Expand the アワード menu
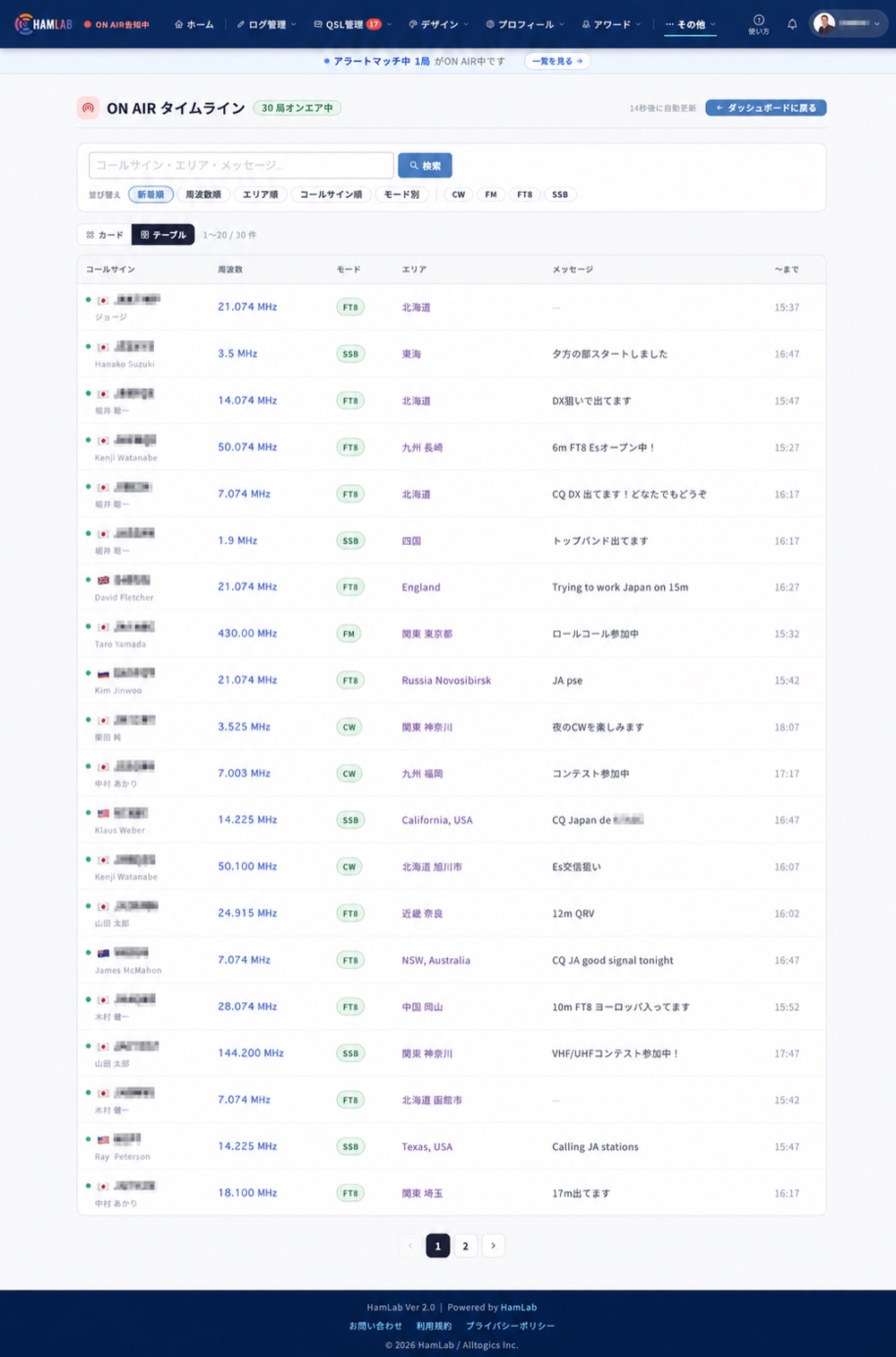Viewport: 896px width, 1357px height. pos(611,24)
